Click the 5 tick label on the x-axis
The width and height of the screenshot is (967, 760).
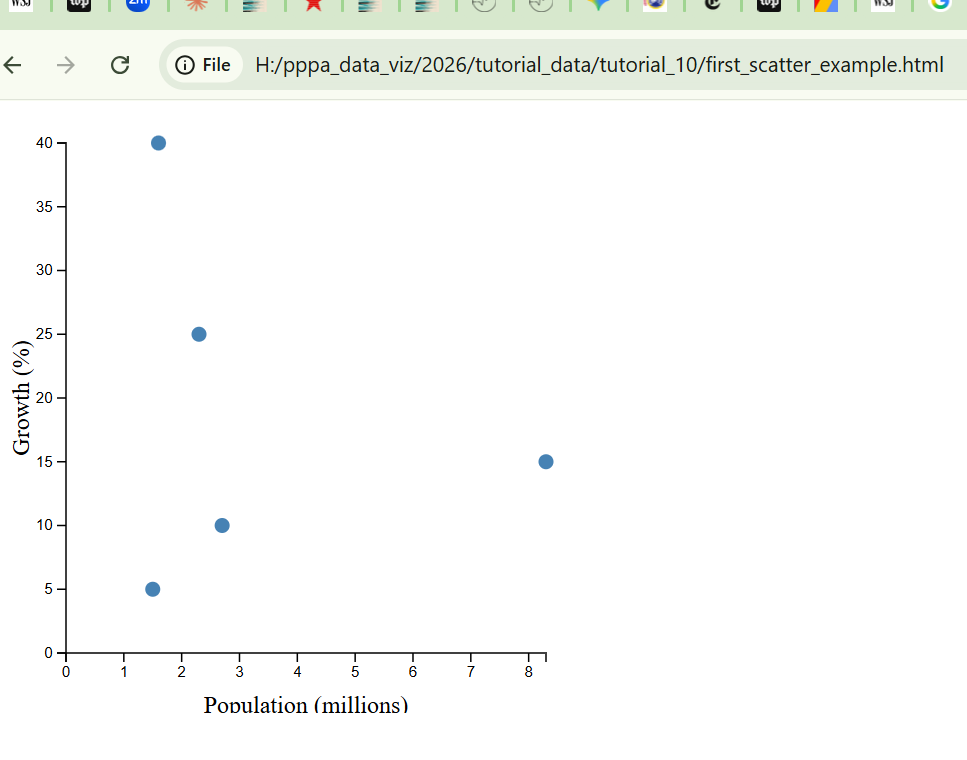click(x=355, y=671)
